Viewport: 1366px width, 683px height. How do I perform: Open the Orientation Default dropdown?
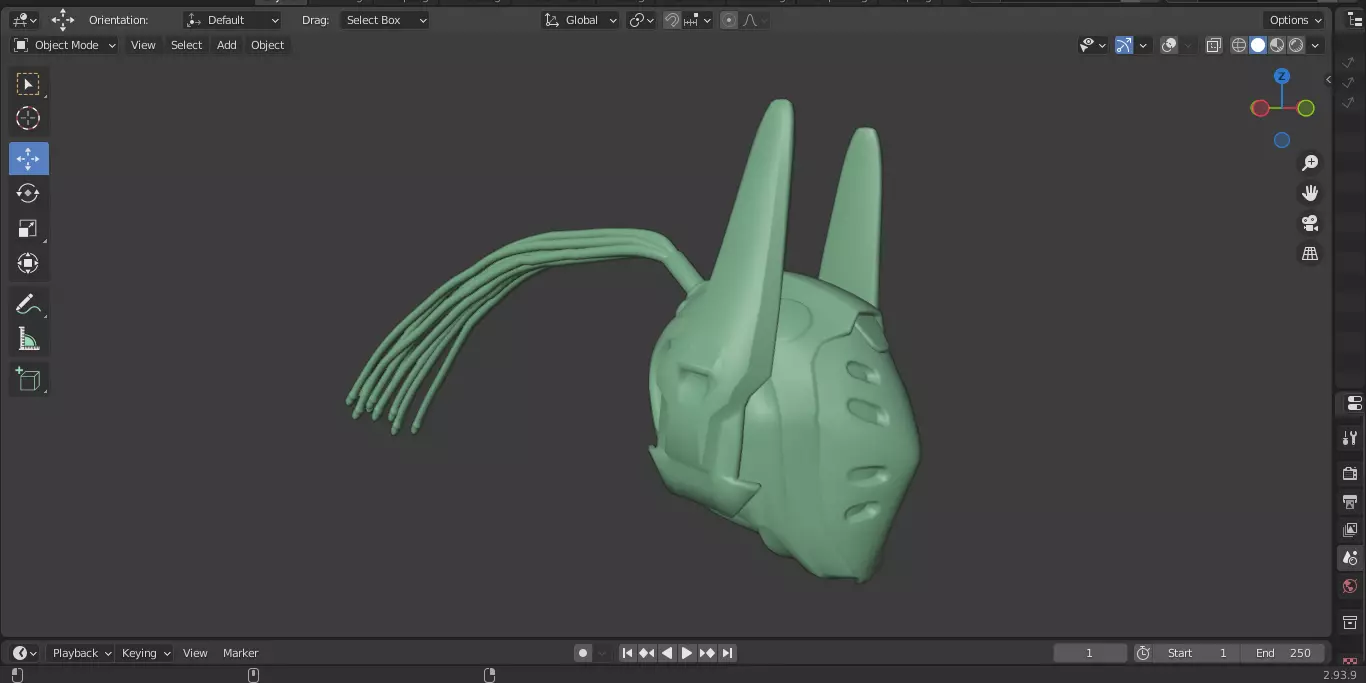pyautogui.click(x=234, y=20)
